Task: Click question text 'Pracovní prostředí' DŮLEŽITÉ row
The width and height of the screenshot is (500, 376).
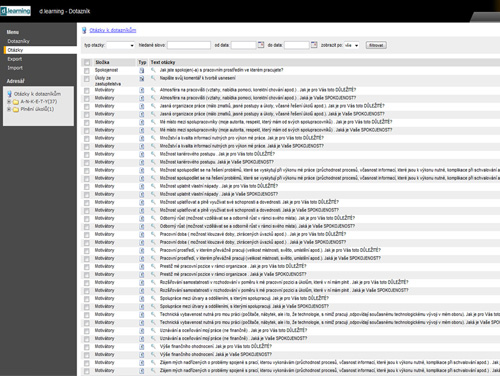Action: coord(270,250)
